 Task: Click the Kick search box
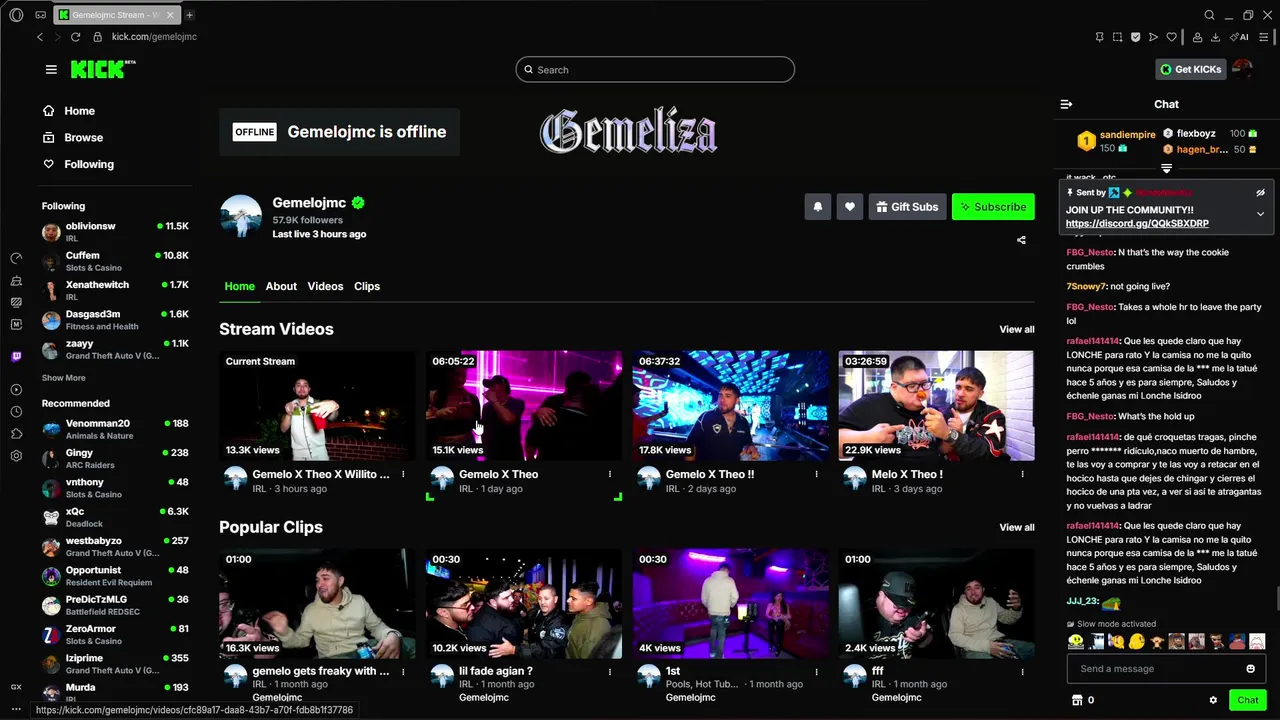(x=655, y=70)
